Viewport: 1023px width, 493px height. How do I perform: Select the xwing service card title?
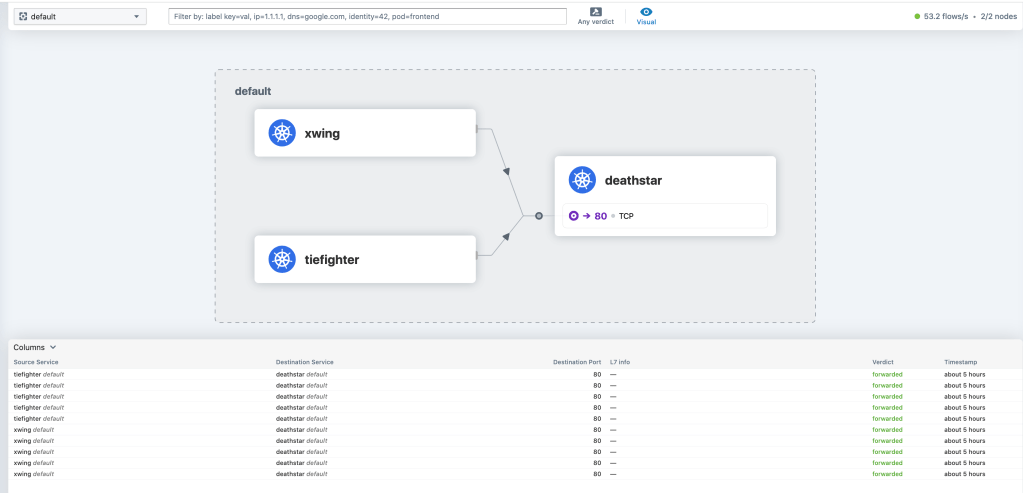[322, 133]
